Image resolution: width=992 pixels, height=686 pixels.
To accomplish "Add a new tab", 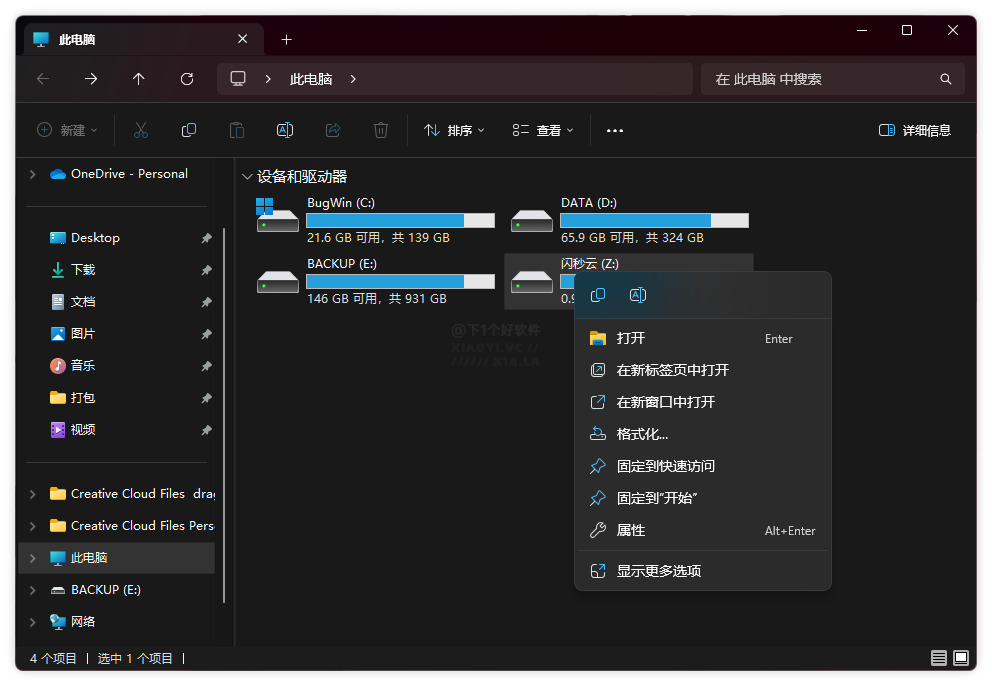I will click(x=287, y=40).
